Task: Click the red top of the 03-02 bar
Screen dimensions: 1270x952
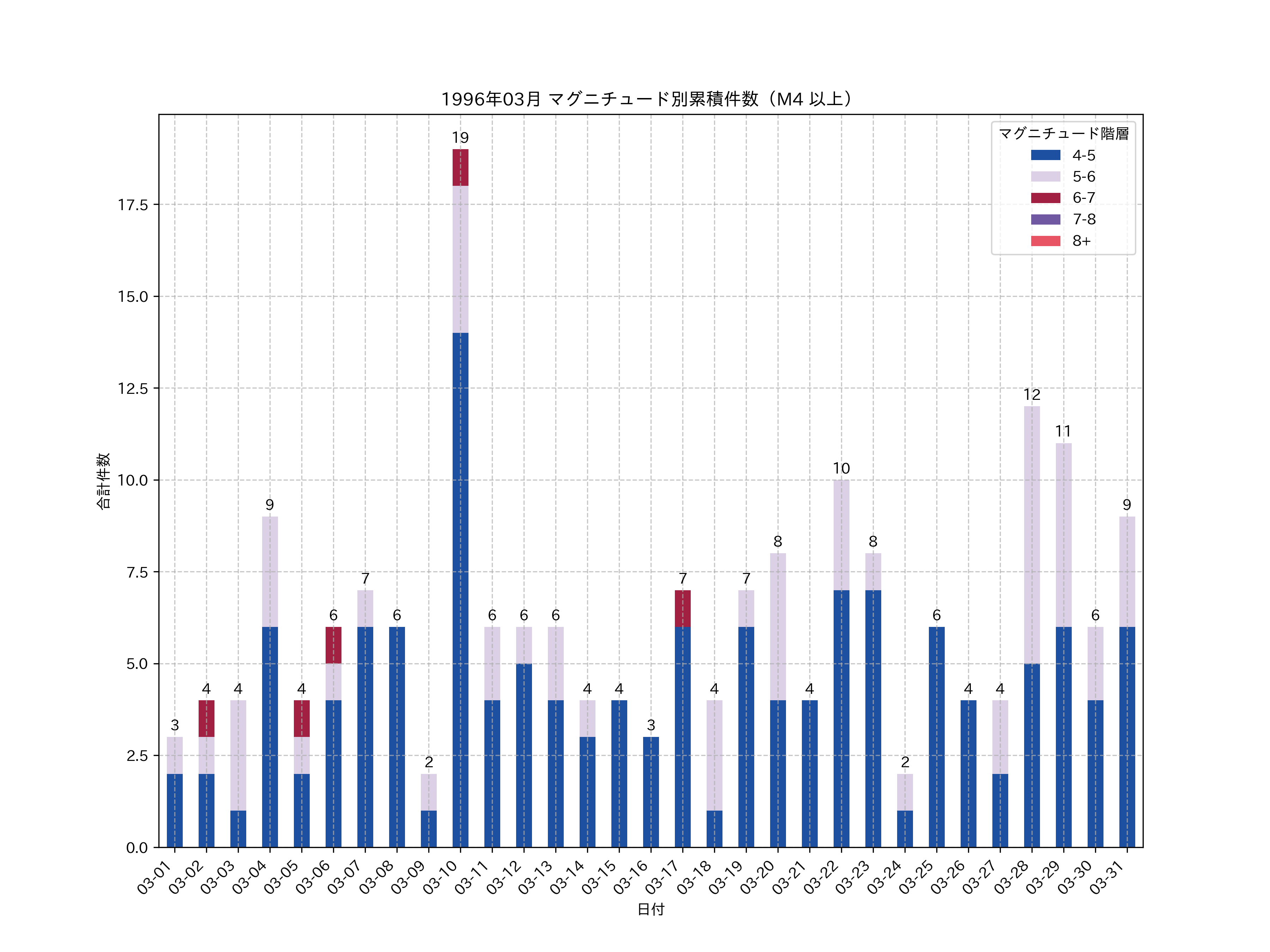Action: click(207, 719)
